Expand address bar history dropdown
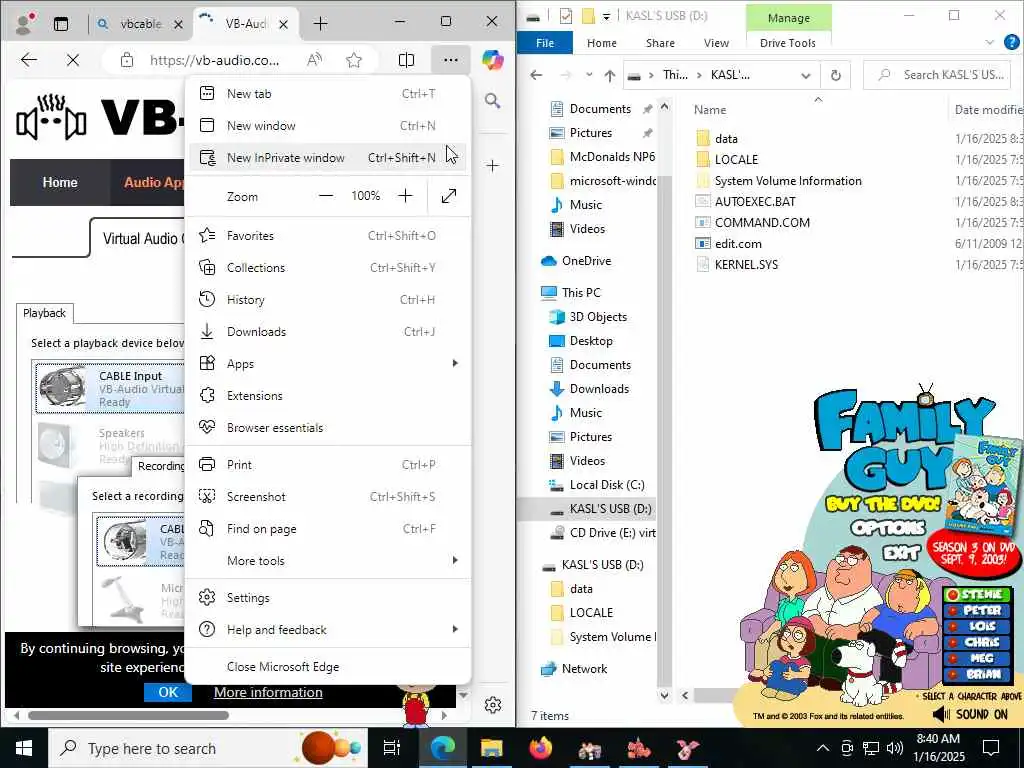Viewport: 1024px width, 768px height. tap(806, 76)
